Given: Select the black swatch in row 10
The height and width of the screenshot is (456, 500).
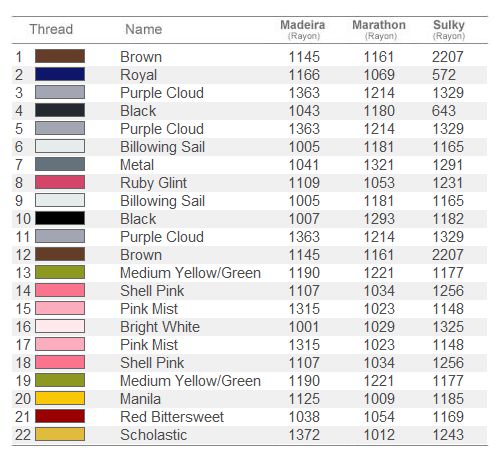Looking at the screenshot, I should point(60,218).
